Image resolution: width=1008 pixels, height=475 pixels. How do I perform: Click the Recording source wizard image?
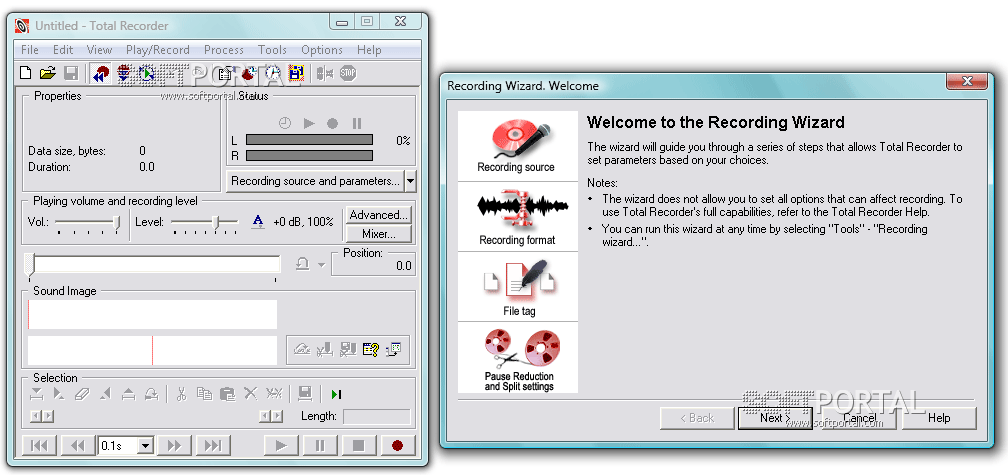(518, 146)
